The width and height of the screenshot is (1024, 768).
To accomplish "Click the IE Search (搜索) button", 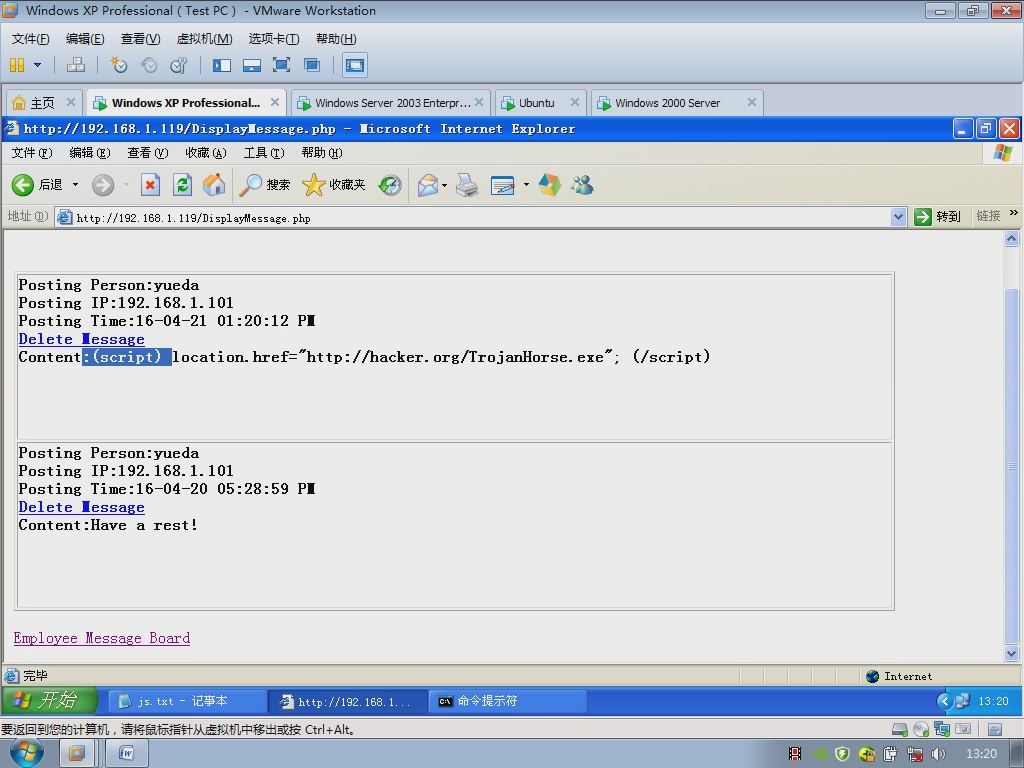I will [x=264, y=185].
